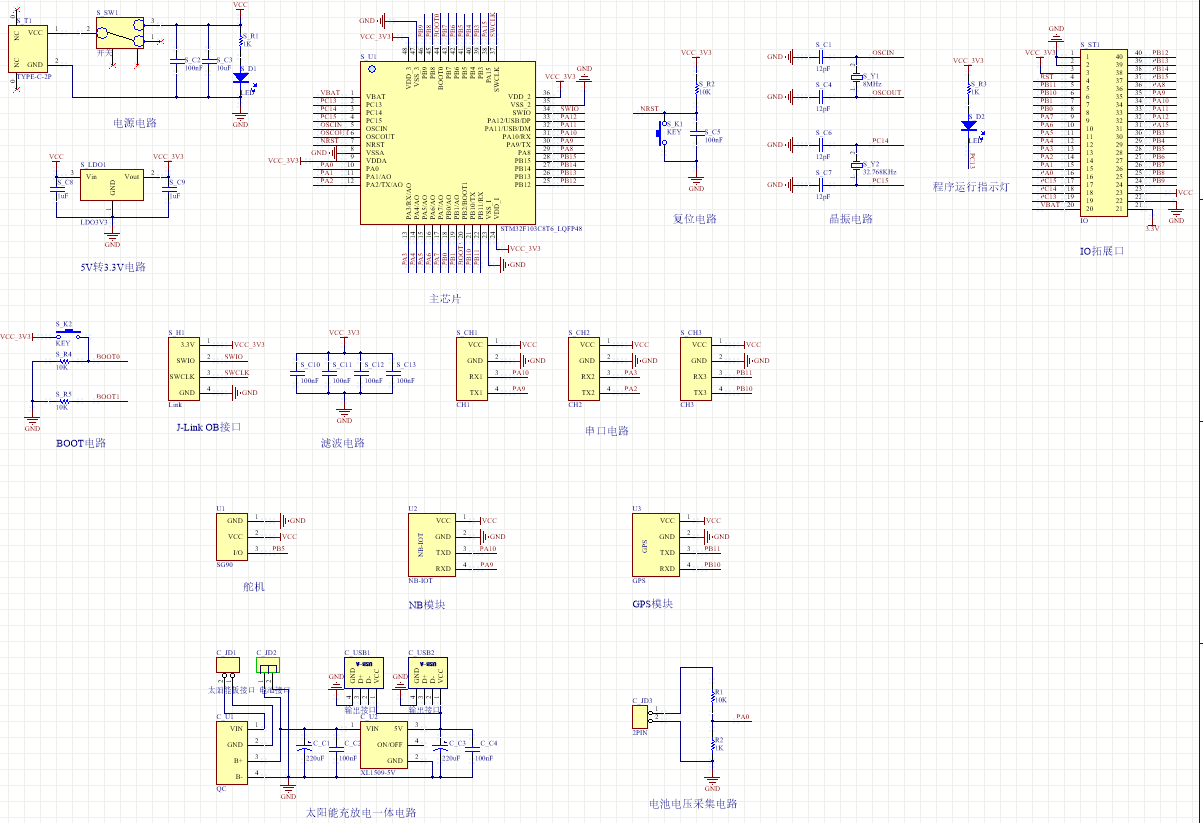Click the QC charger C_U1 block
1203x823 pixels.
(232, 752)
